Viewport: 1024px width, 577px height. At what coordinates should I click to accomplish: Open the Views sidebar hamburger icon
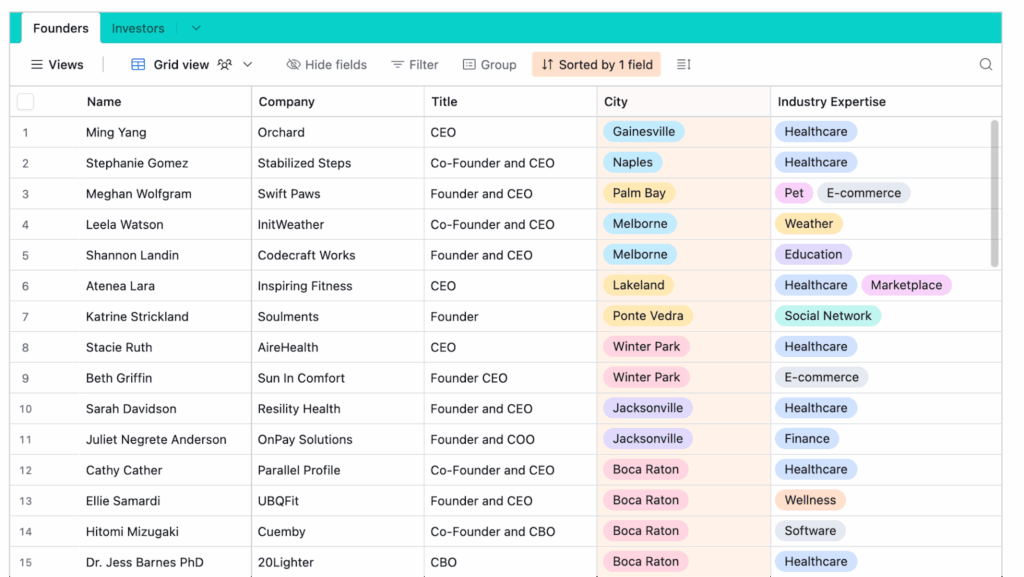point(37,65)
